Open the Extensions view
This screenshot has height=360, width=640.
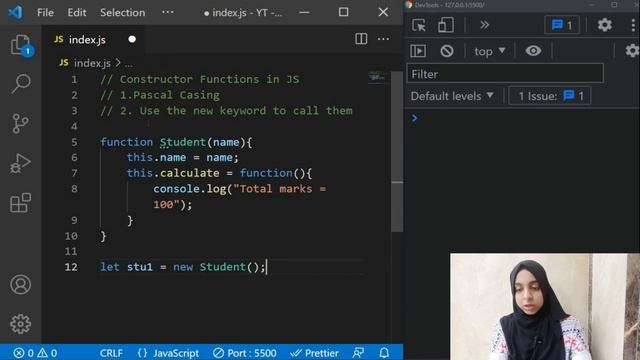point(20,203)
